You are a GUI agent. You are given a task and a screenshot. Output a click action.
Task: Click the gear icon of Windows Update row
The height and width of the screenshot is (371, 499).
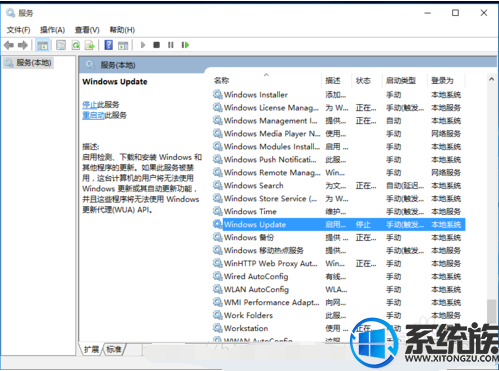[x=218, y=224]
